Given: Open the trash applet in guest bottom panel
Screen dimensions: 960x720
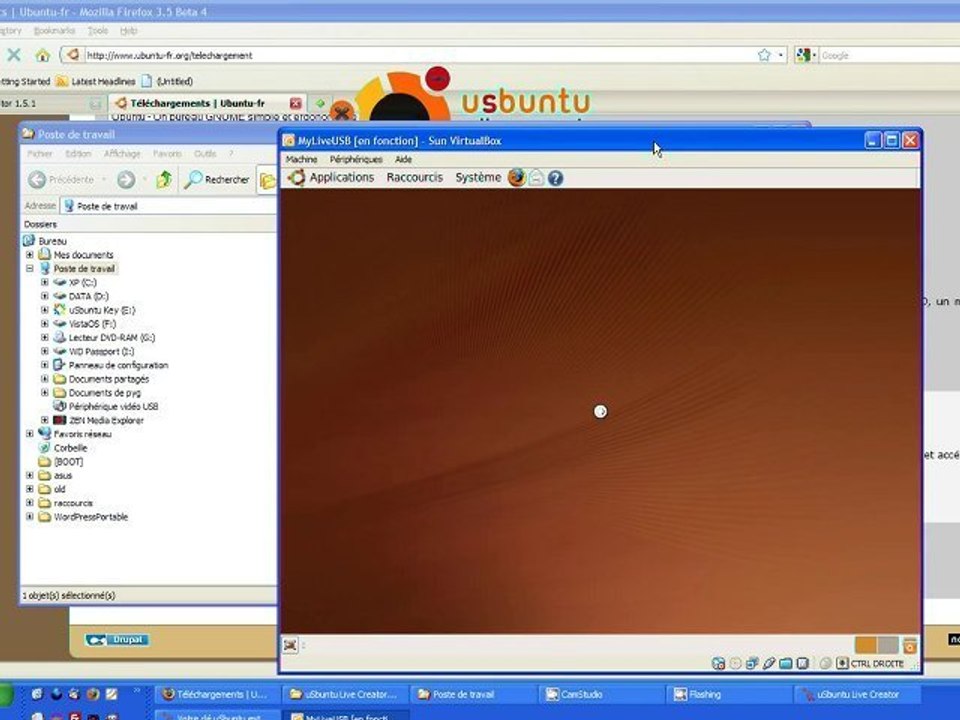Looking at the screenshot, I should click(910, 645).
